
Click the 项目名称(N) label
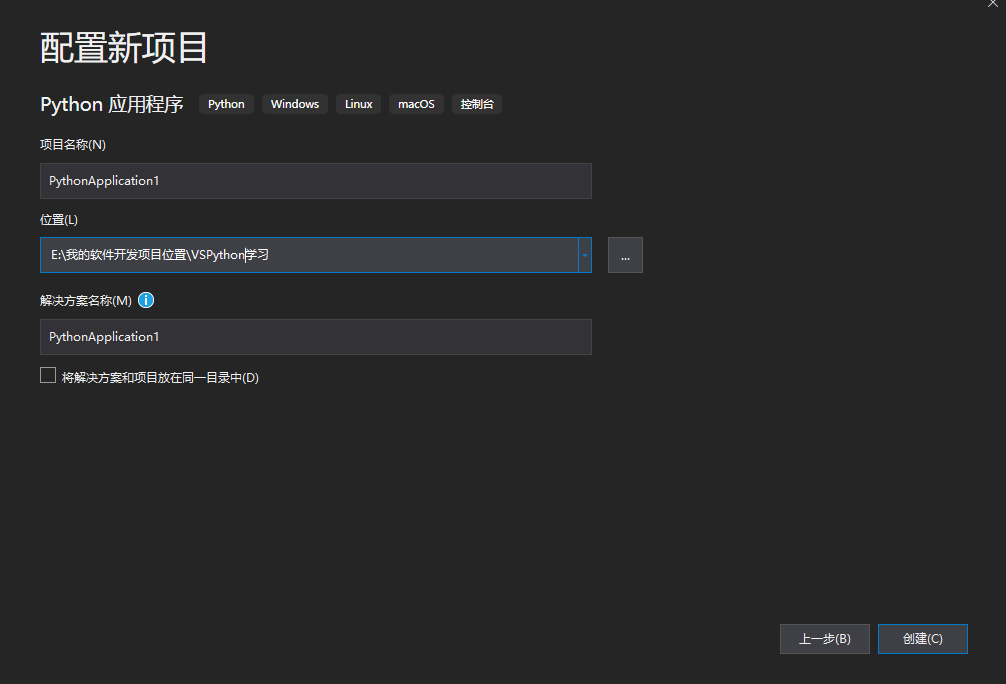[x=72, y=144]
